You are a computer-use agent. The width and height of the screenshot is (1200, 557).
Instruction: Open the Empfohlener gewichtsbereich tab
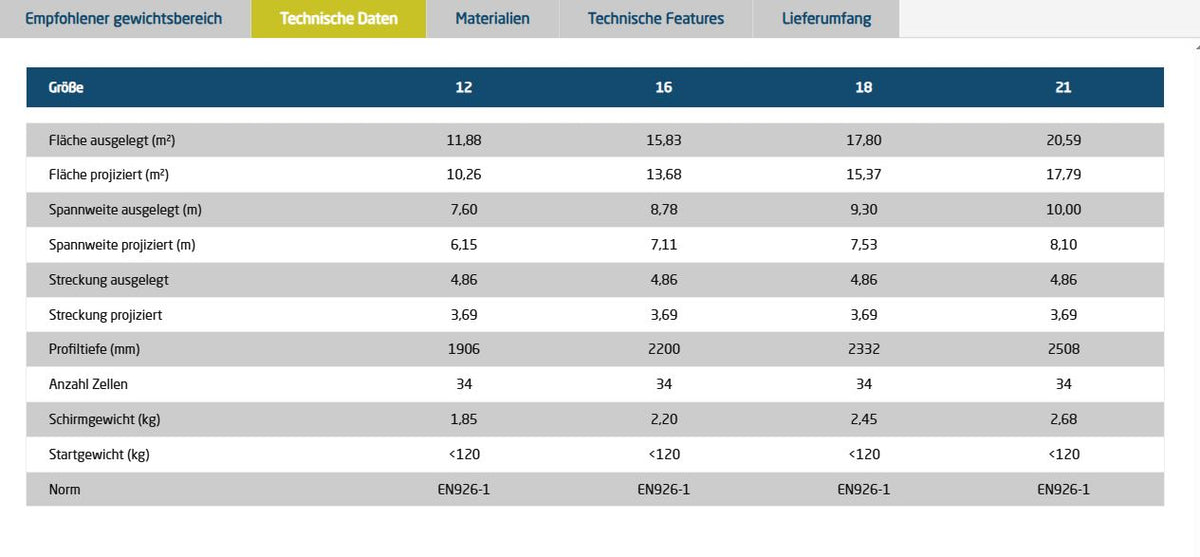[124, 19]
